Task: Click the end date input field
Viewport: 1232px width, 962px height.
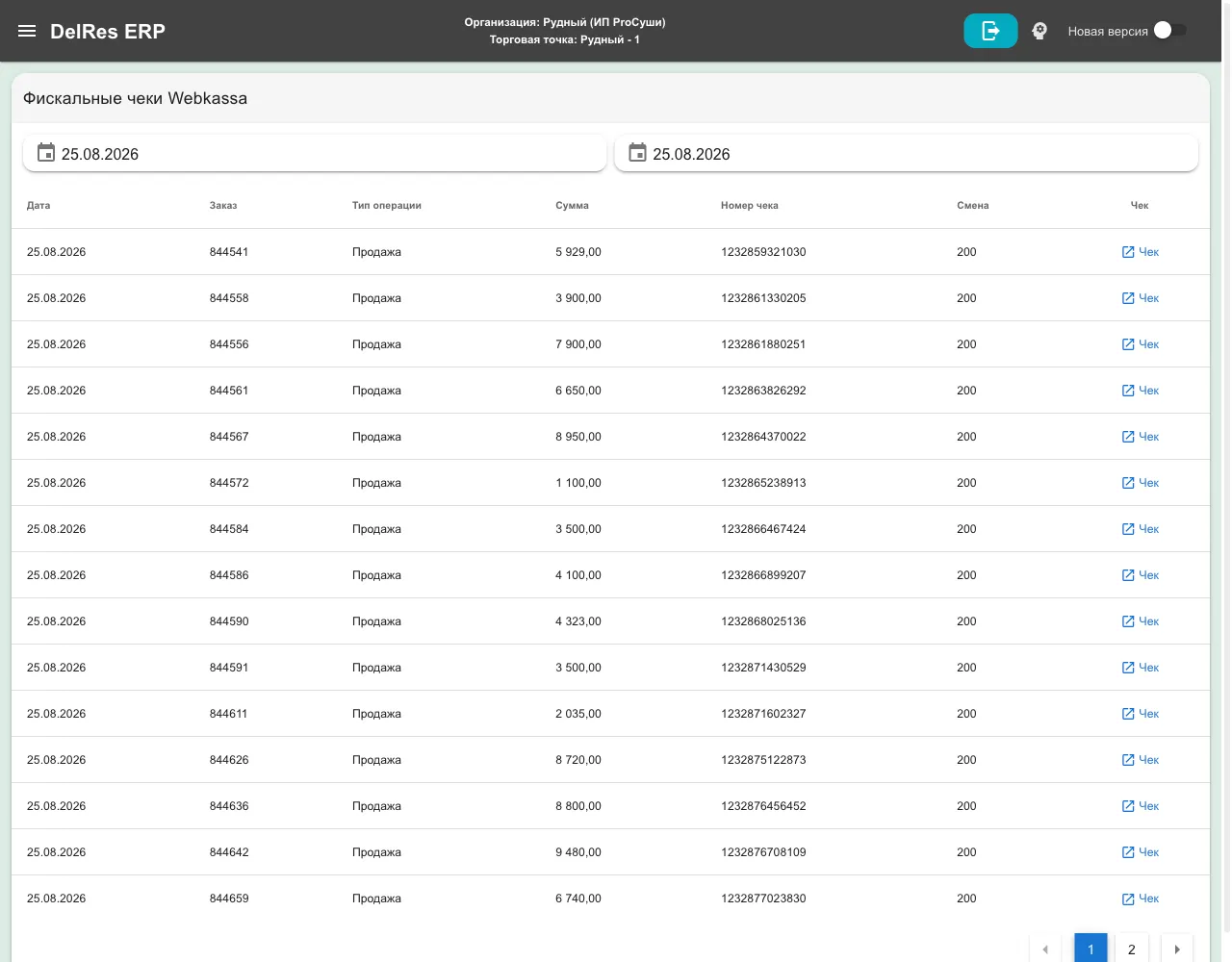Action: [x=906, y=154]
